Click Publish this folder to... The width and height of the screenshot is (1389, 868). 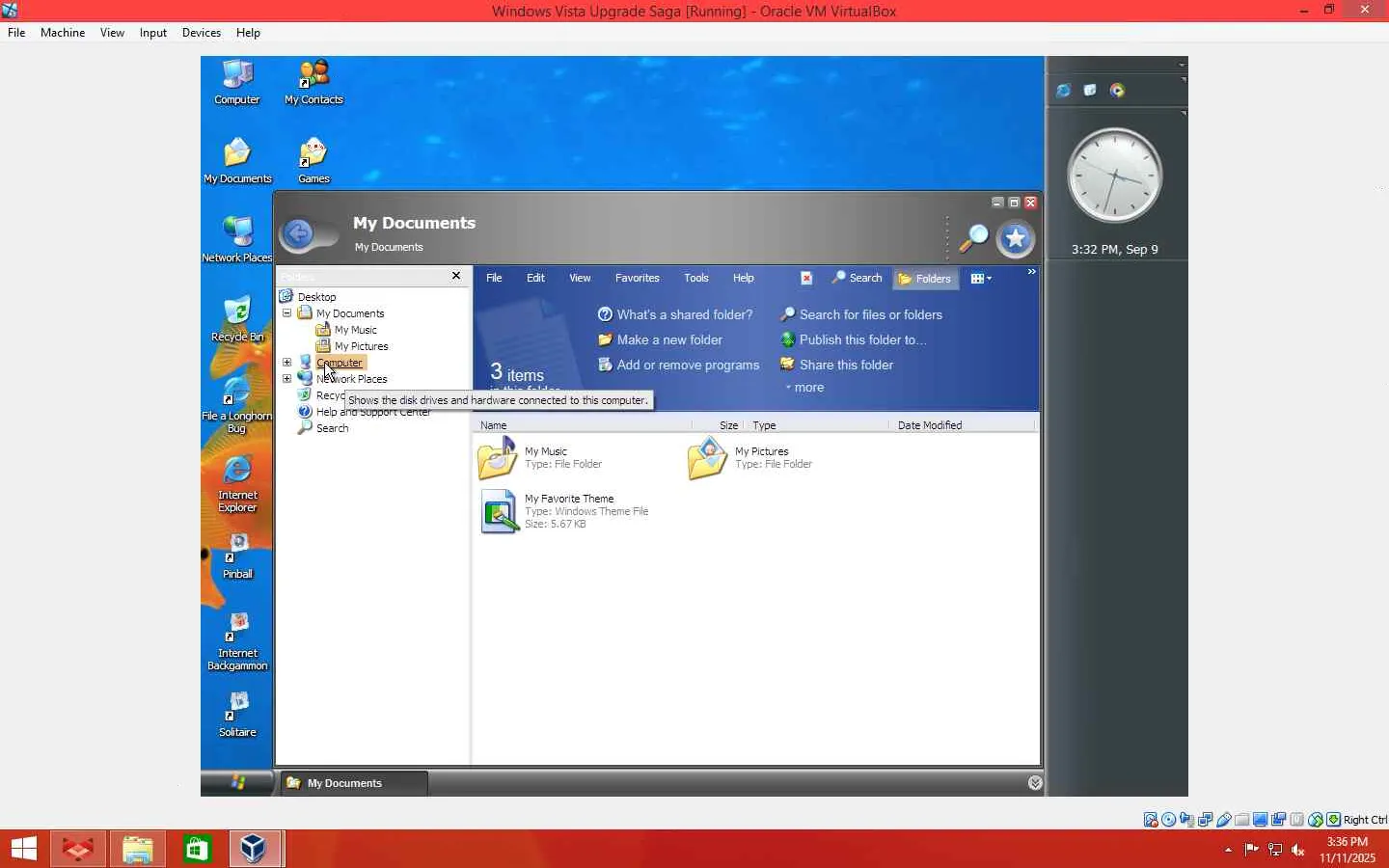854,339
